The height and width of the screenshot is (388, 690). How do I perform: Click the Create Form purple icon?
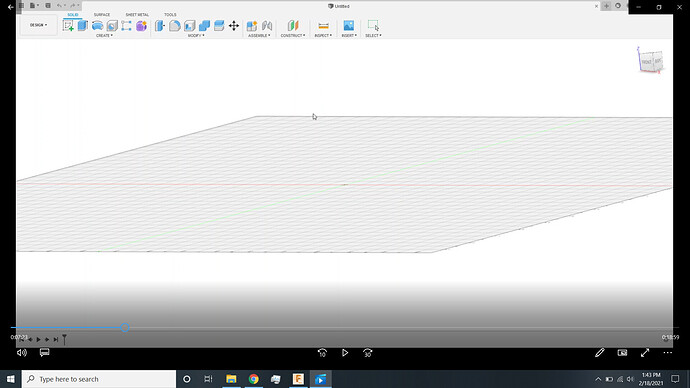pyautogui.click(x=141, y=26)
